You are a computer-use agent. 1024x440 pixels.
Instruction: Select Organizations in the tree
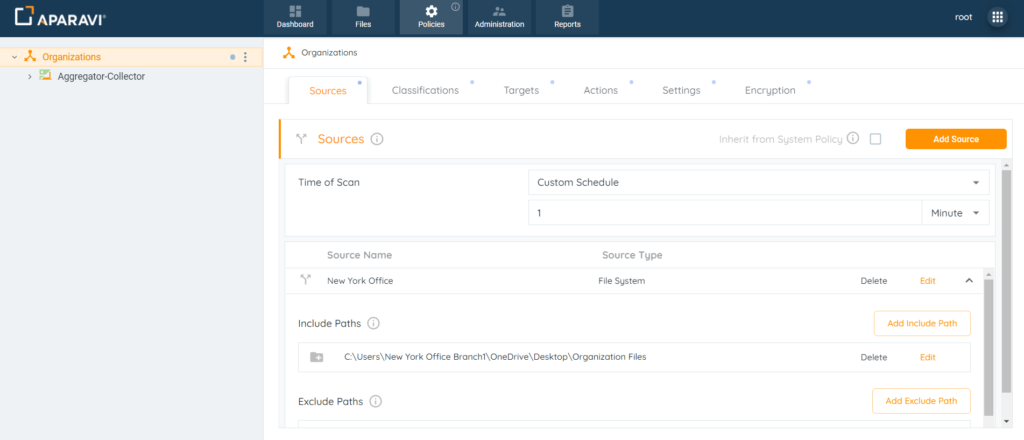[x=72, y=57]
